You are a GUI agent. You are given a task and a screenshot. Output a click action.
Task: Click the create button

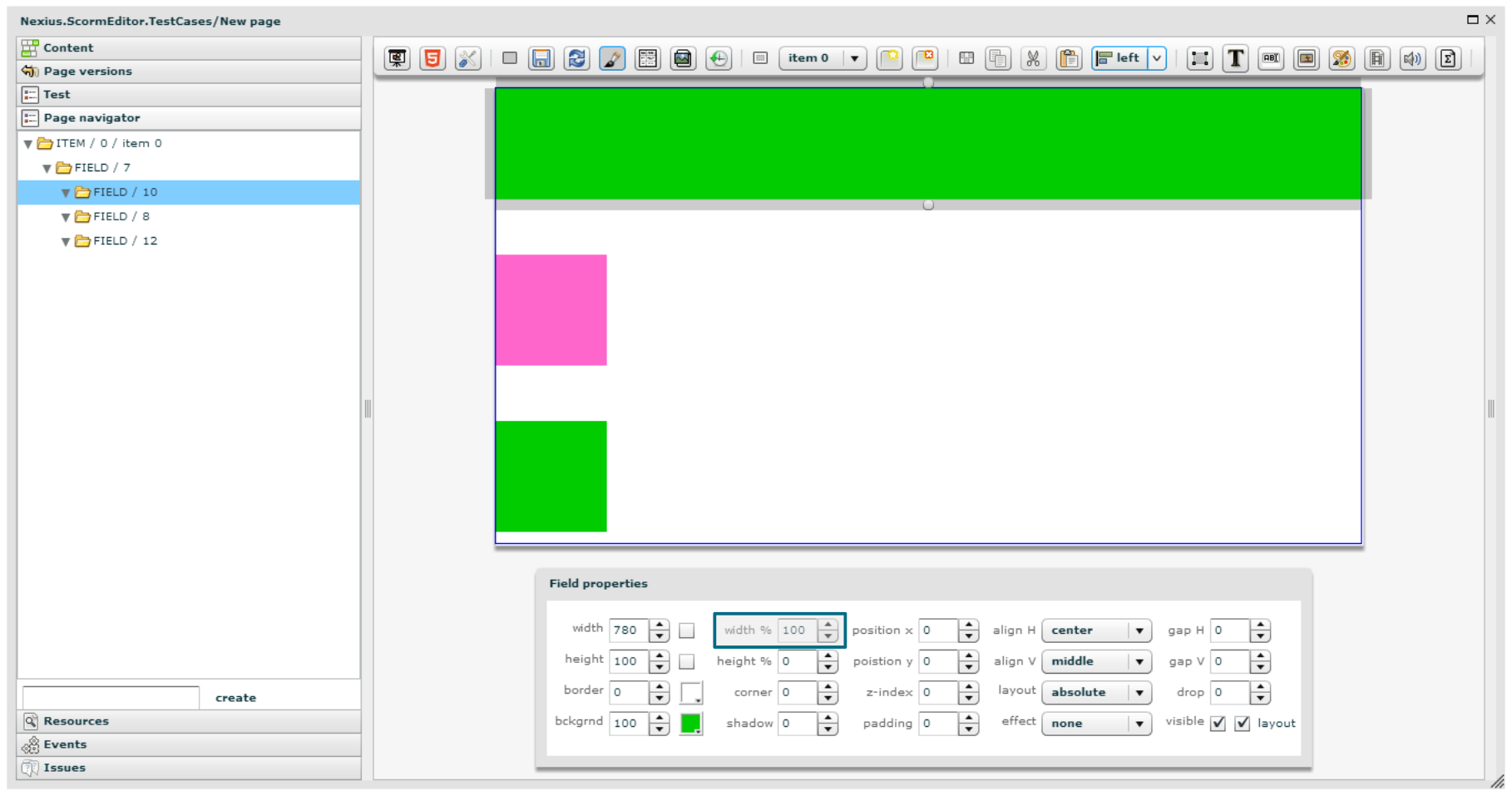click(235, 698)
